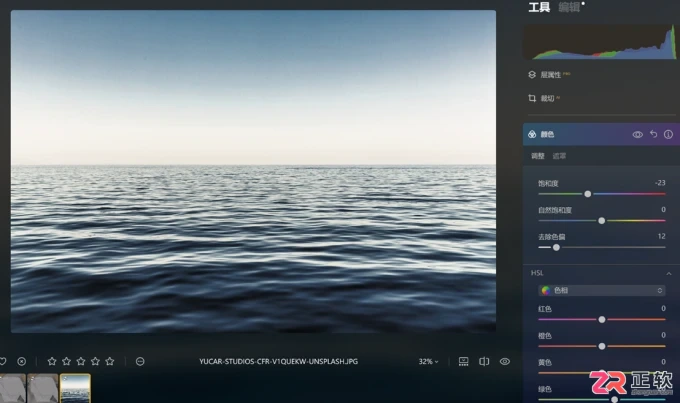Select the second filmstrip thumbnail
Image resolution: width=680 pixels, height=403 pixels.
42,388
